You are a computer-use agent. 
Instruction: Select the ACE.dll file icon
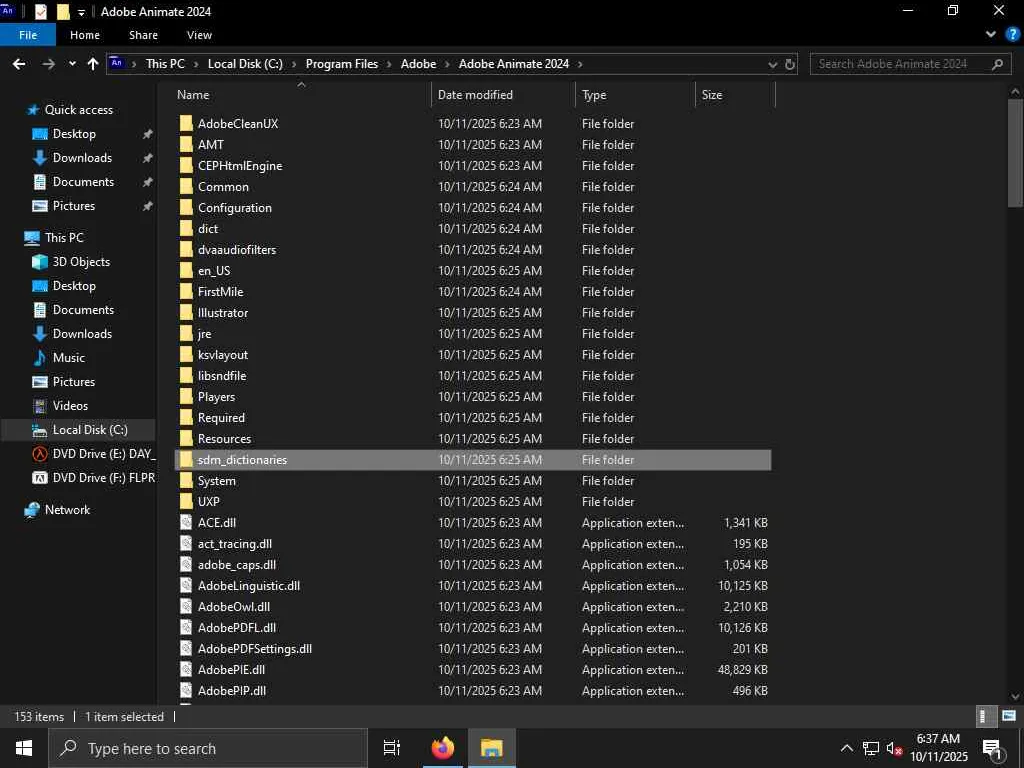[x=186, y=522]
